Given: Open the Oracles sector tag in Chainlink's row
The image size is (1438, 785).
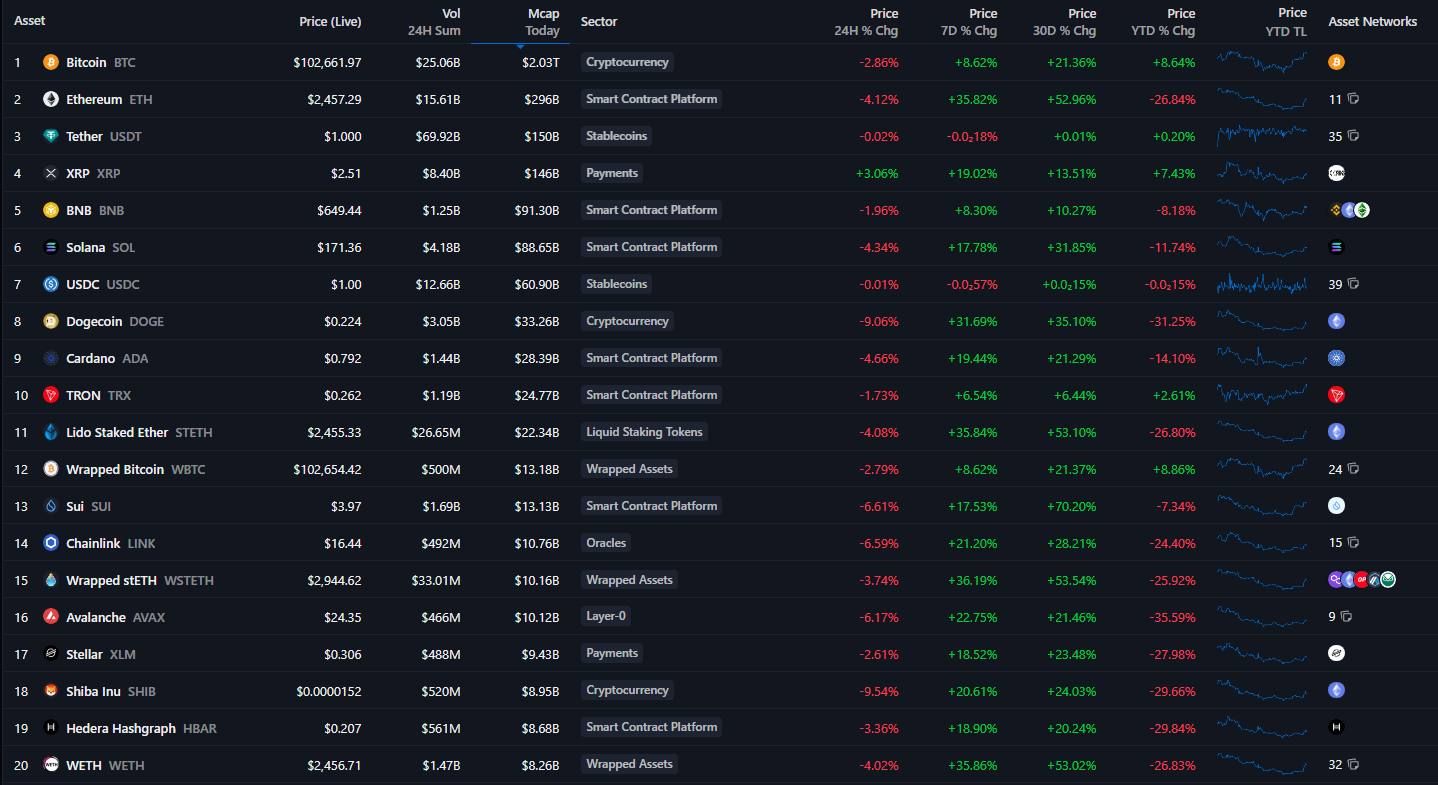Looking at the screenshot, I should pos(606,543).
